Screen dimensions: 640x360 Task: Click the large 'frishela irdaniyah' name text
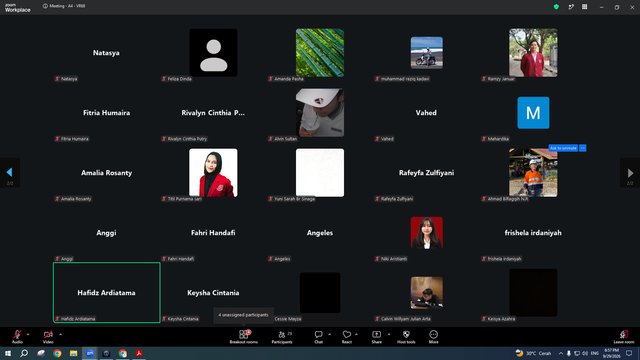point(533,233)
